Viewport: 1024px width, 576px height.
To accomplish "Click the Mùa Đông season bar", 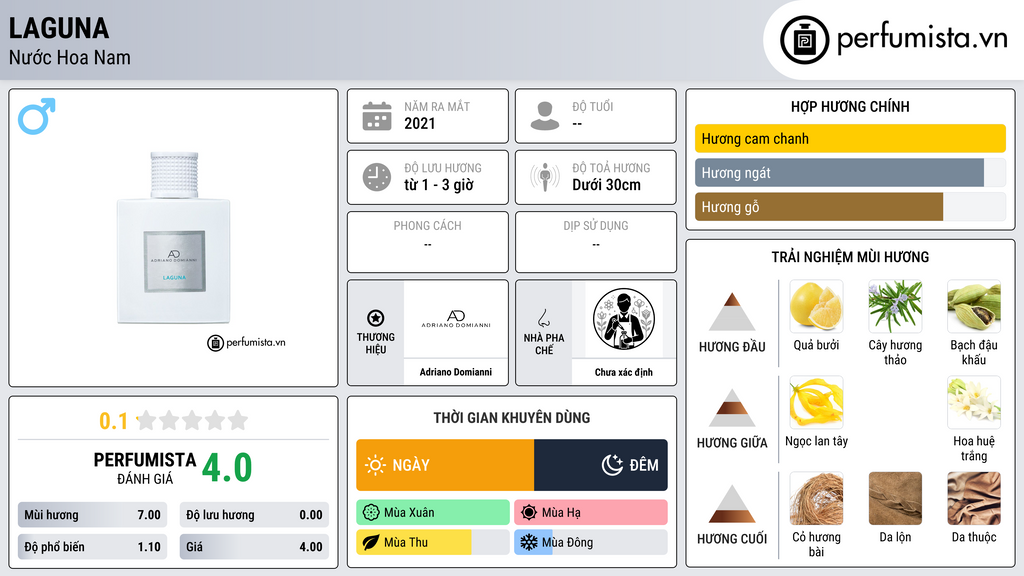I will tap(591, 543).
